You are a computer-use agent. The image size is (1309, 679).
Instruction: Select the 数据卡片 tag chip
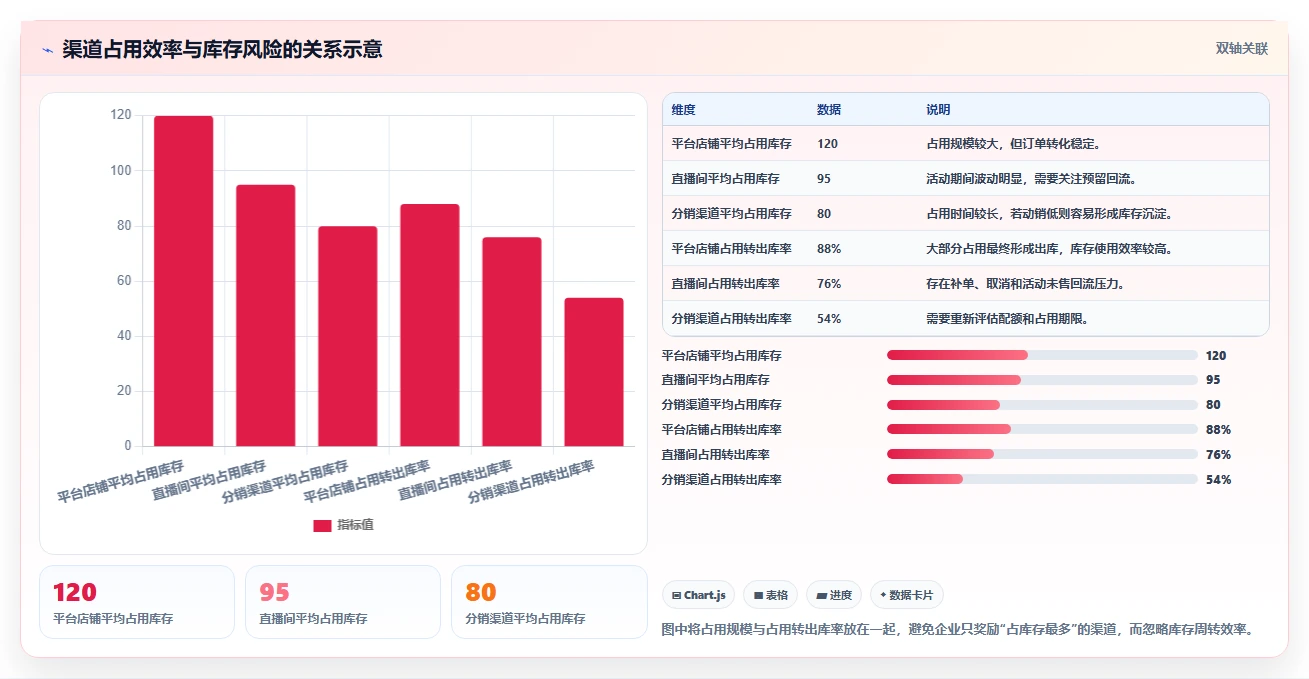click(906, 595)
